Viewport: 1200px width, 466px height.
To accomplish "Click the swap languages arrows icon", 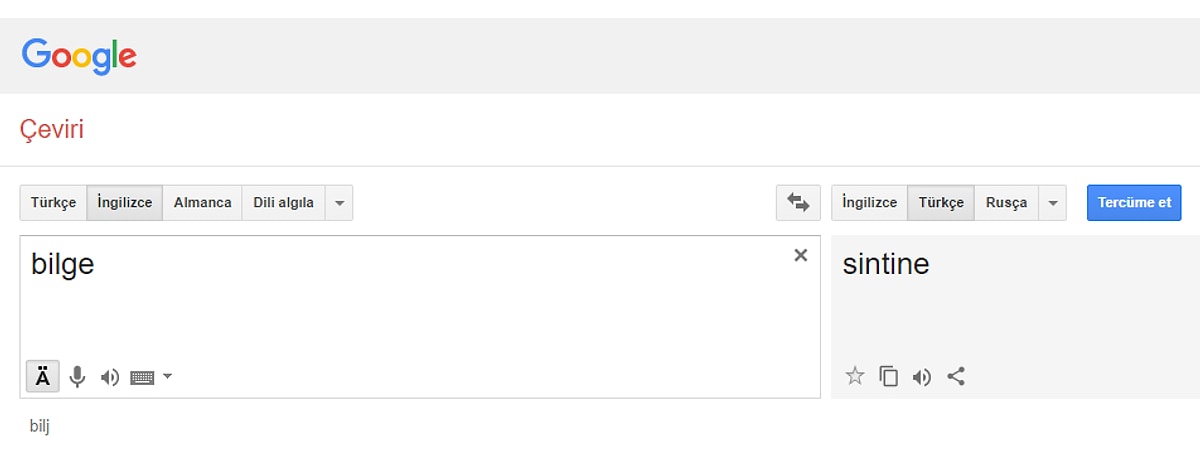I will click(x=798, y=203).
